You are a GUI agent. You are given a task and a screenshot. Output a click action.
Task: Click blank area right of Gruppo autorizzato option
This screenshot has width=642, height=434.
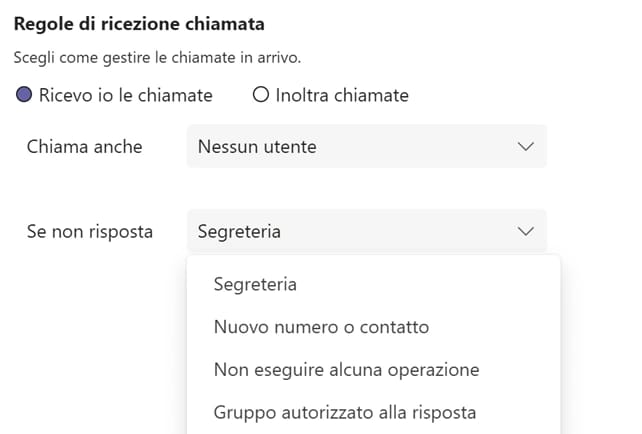[518, 412]
